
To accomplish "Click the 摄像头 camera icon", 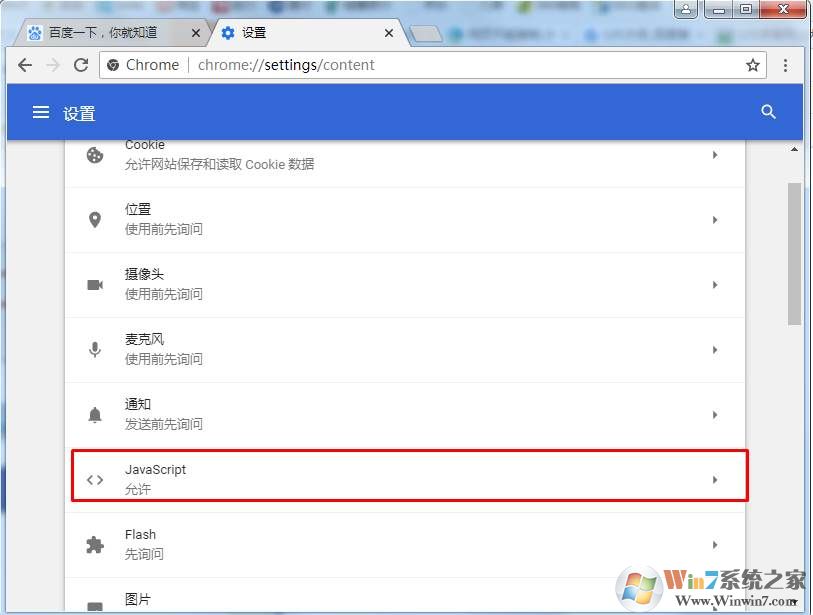I will [95, 285].
